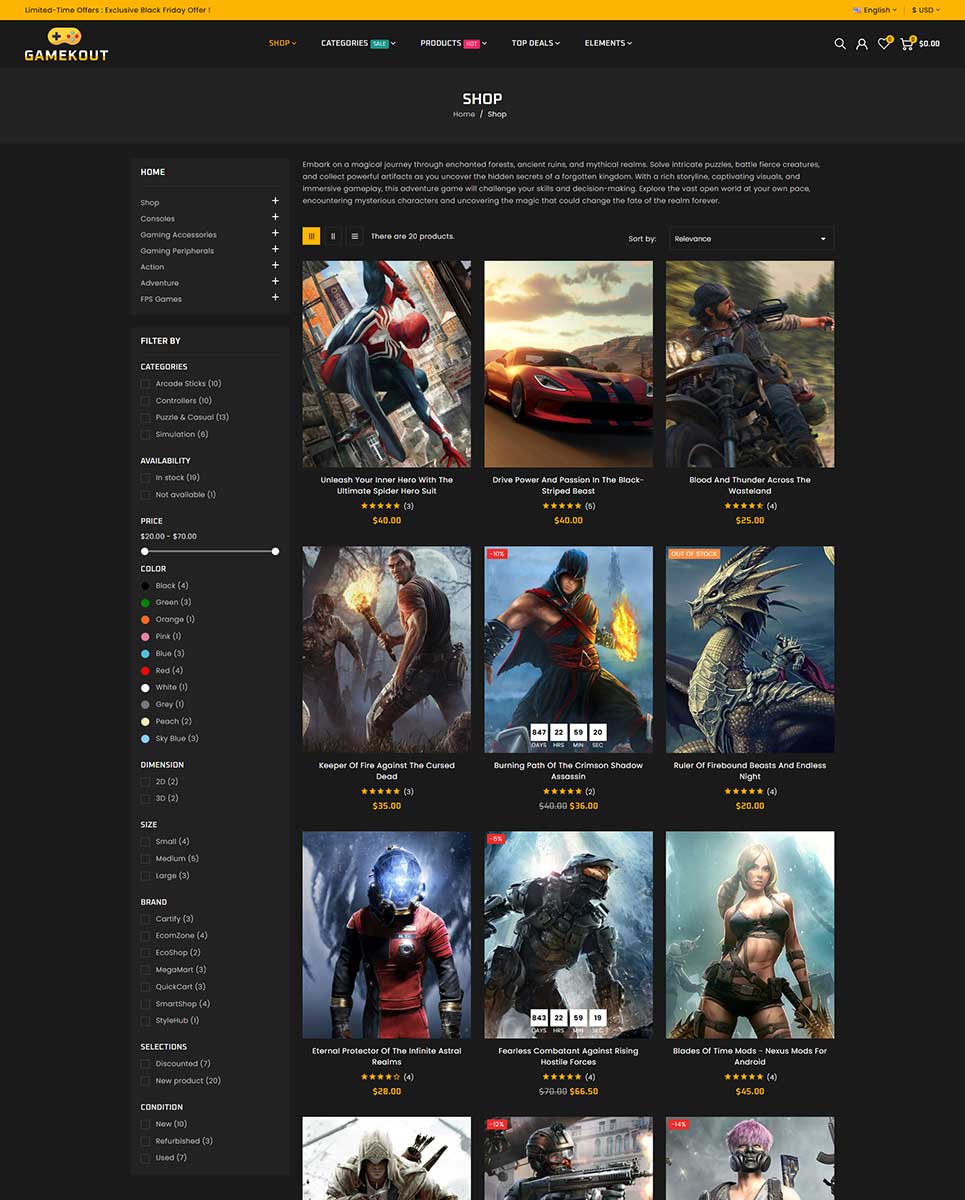This screenshot has width=965, height=1200.
Task: Select the Sky Blue color swatch
Action: pos(145,739)
